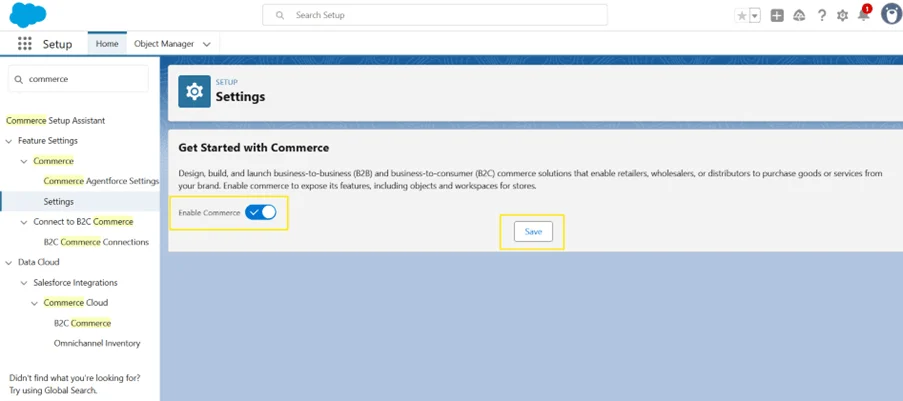The width and height of the screenshot is (903, 401).
Task: Open Commerce Agentforce Settings
Action: 101,181
